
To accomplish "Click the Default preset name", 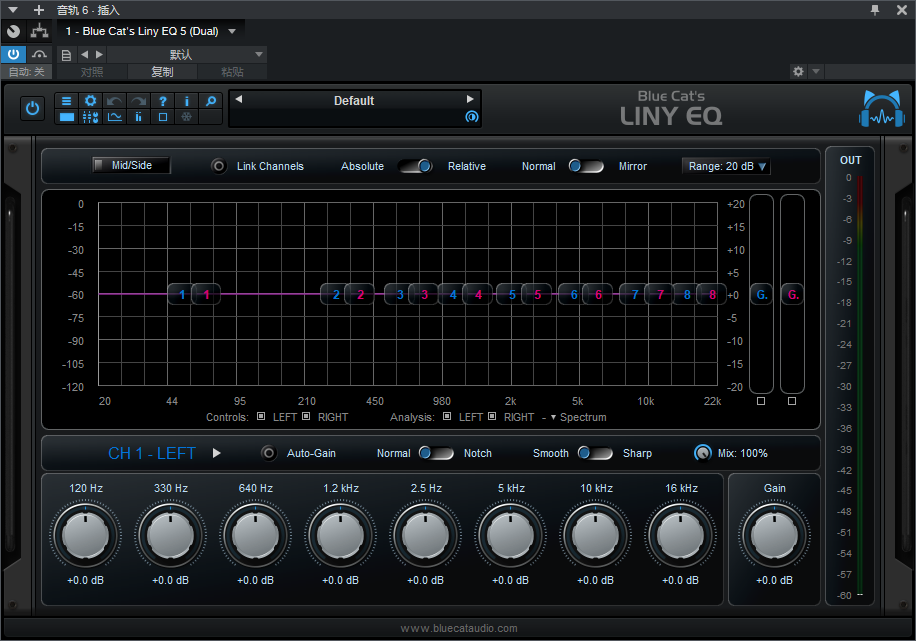I will pyautogui.click(x=354, y=101).
